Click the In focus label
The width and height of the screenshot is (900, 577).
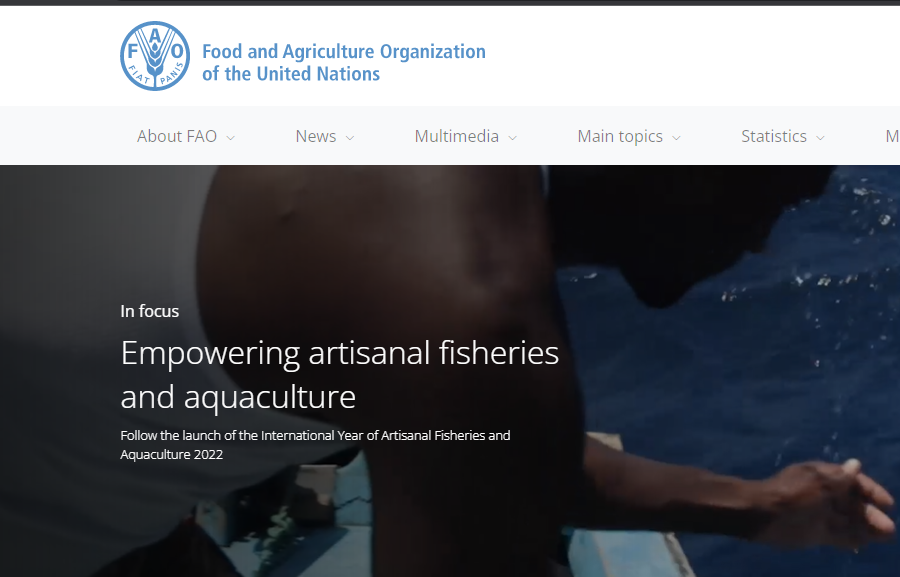coord(149,311)
